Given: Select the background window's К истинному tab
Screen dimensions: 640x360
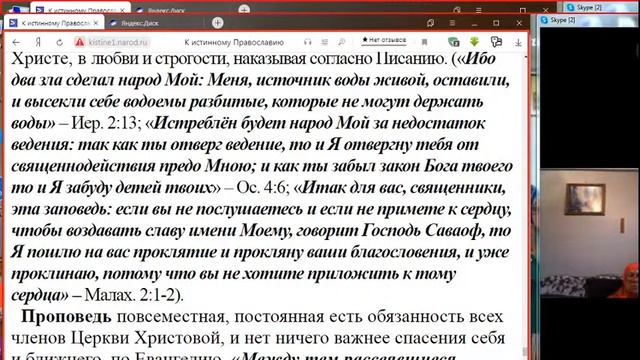Looking at the screenshot, I should pyautogui.click(x=81, y=9).
